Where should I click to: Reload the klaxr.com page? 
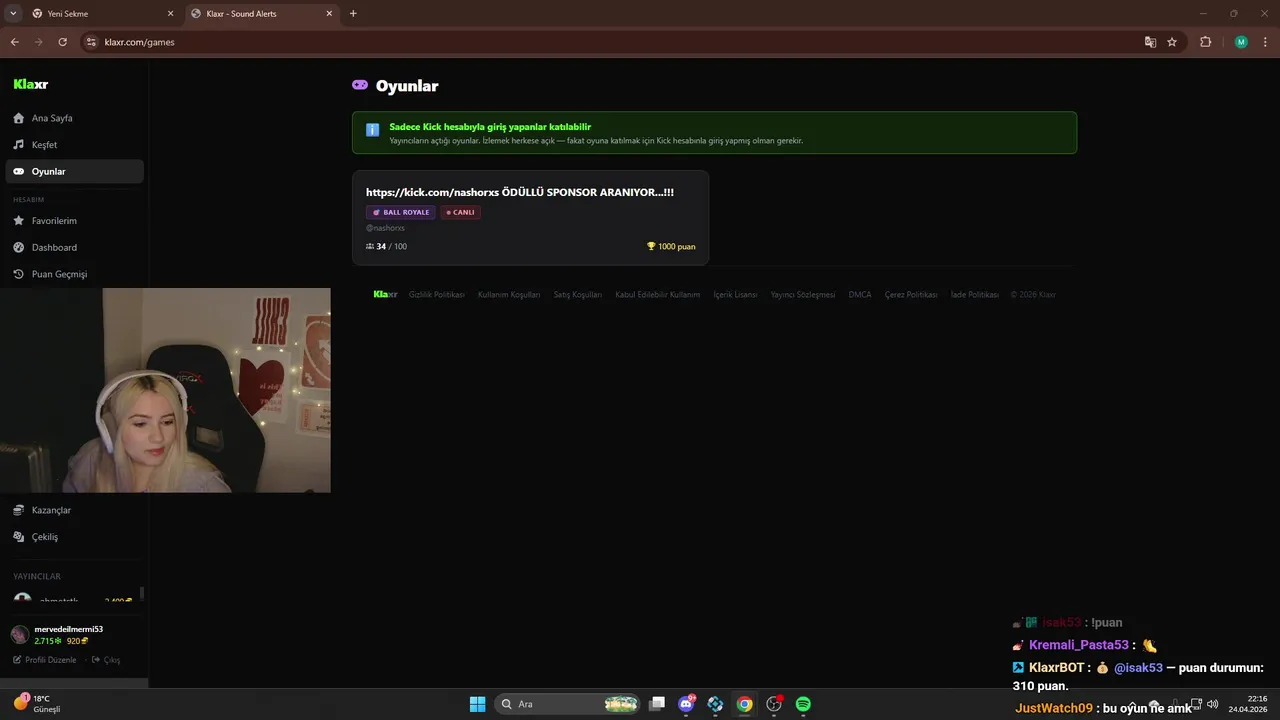(62, 42)
